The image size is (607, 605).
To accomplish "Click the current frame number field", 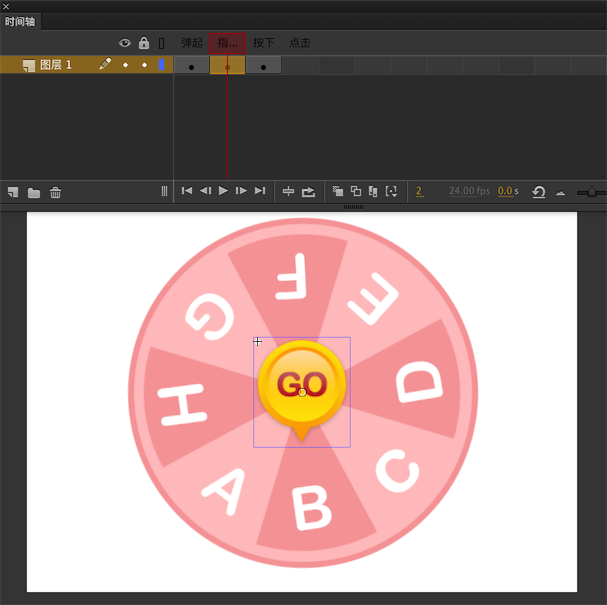I will pos(419,191).
